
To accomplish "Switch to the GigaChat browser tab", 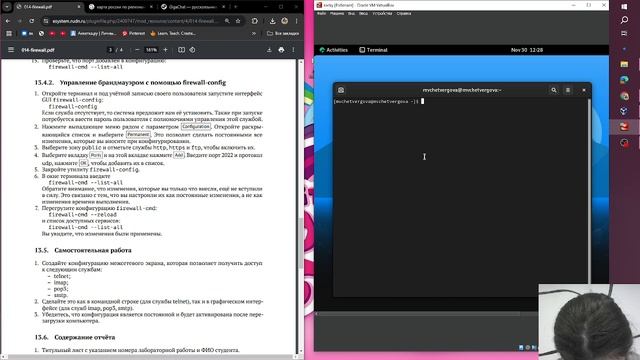I will (193, 7).
